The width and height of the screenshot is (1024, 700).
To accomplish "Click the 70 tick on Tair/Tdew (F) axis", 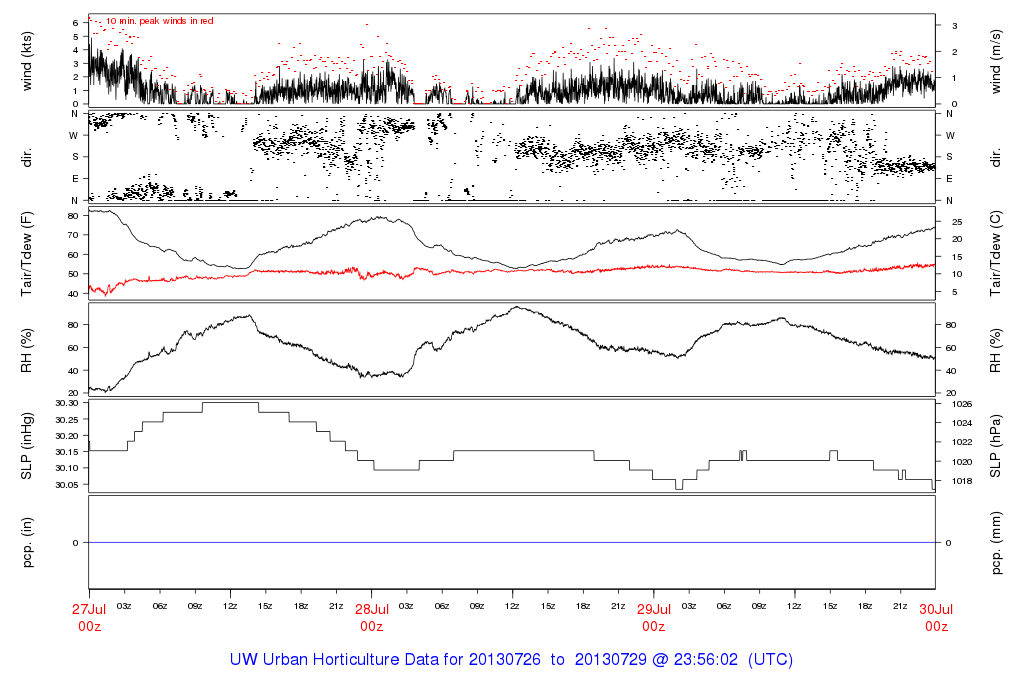I will point(73,235).
